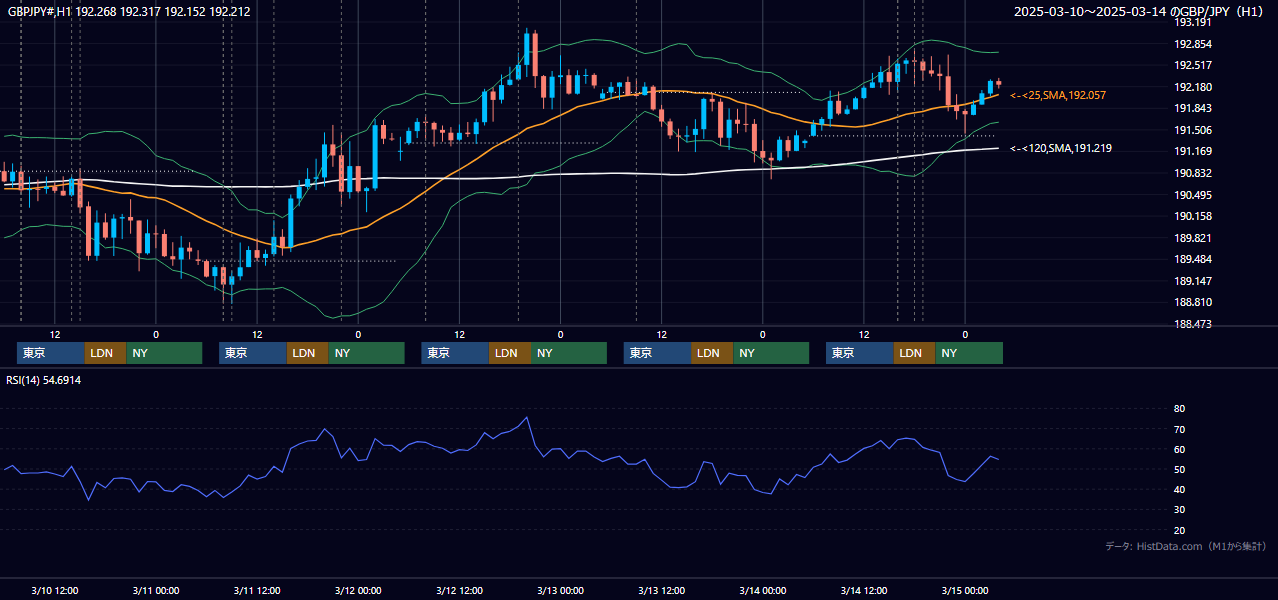This screenshot has width=1278, height=600.
Task: Click RSI scale value 20
Action: (x=1179, y=530)
